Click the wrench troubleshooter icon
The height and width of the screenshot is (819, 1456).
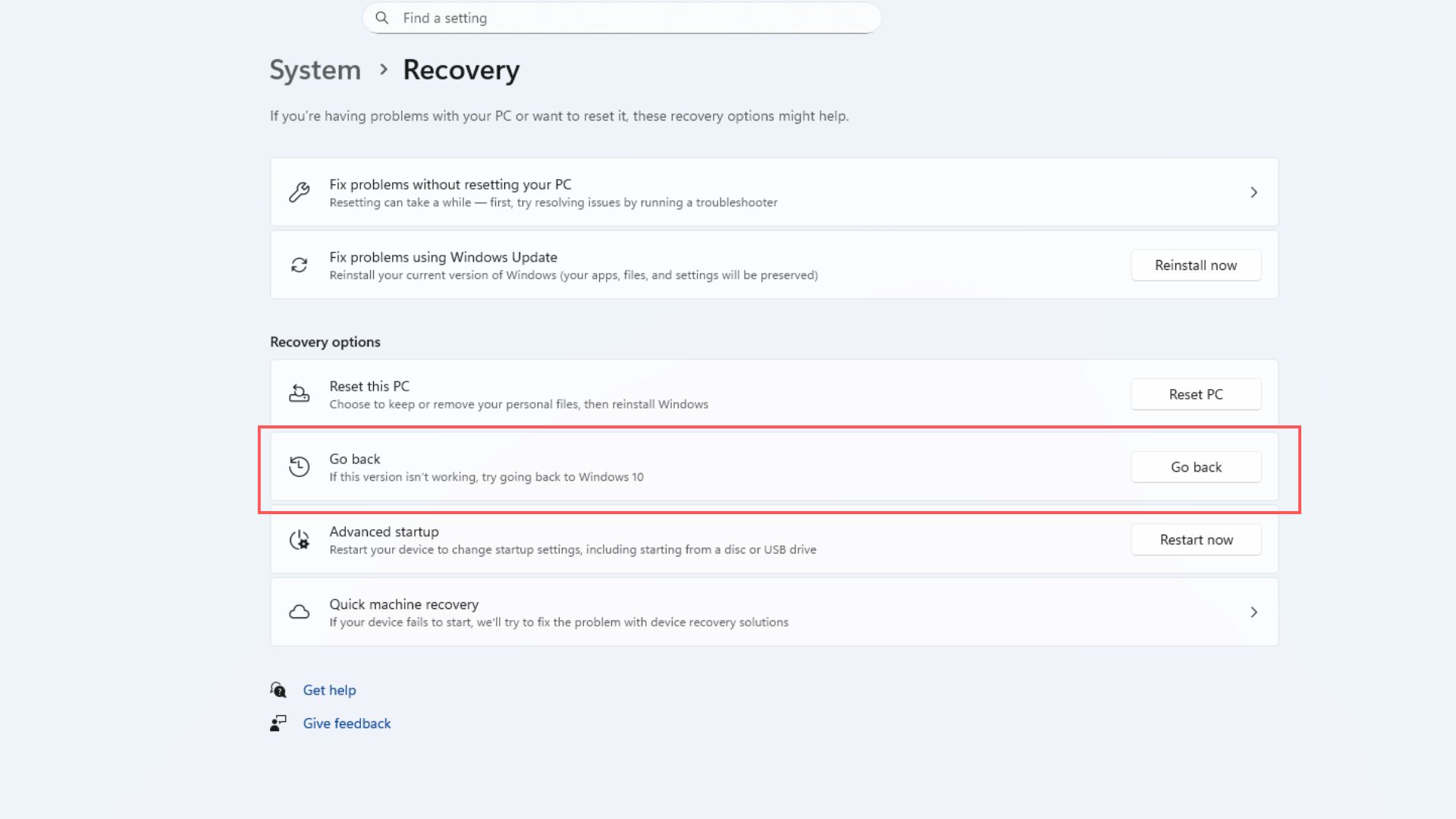click(300, 192)
